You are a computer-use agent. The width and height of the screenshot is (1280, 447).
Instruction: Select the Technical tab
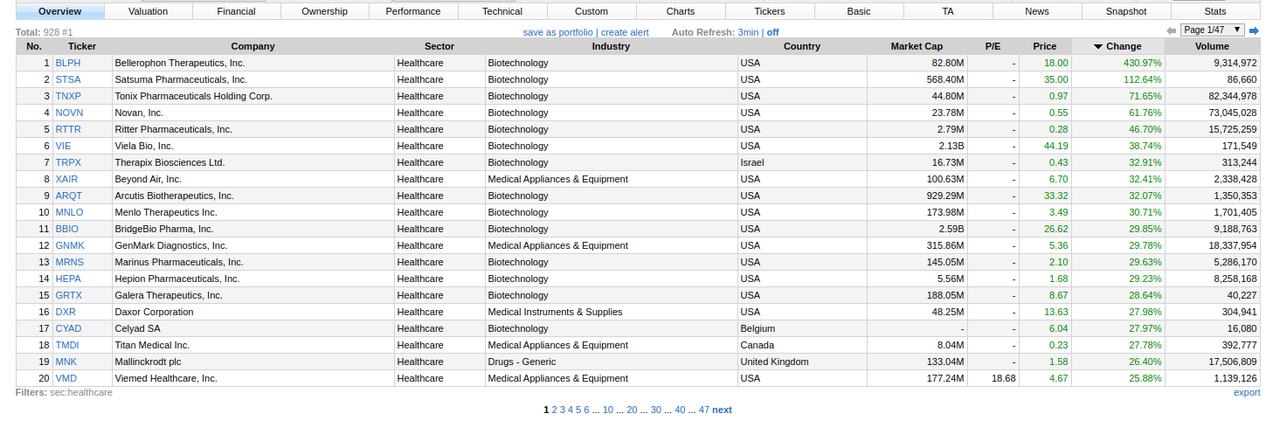click(x=502, y=11)
